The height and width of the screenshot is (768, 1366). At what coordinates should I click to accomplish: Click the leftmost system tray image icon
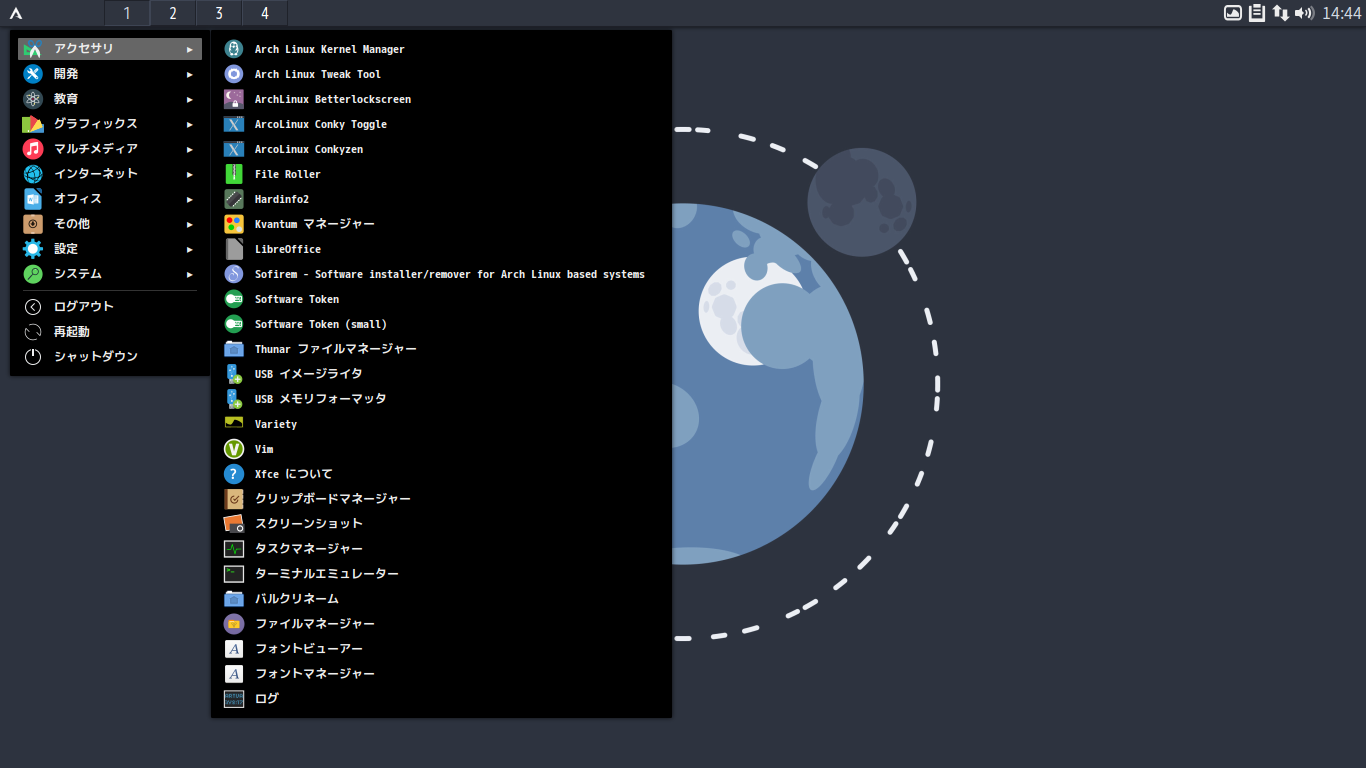coord(1233,13)
